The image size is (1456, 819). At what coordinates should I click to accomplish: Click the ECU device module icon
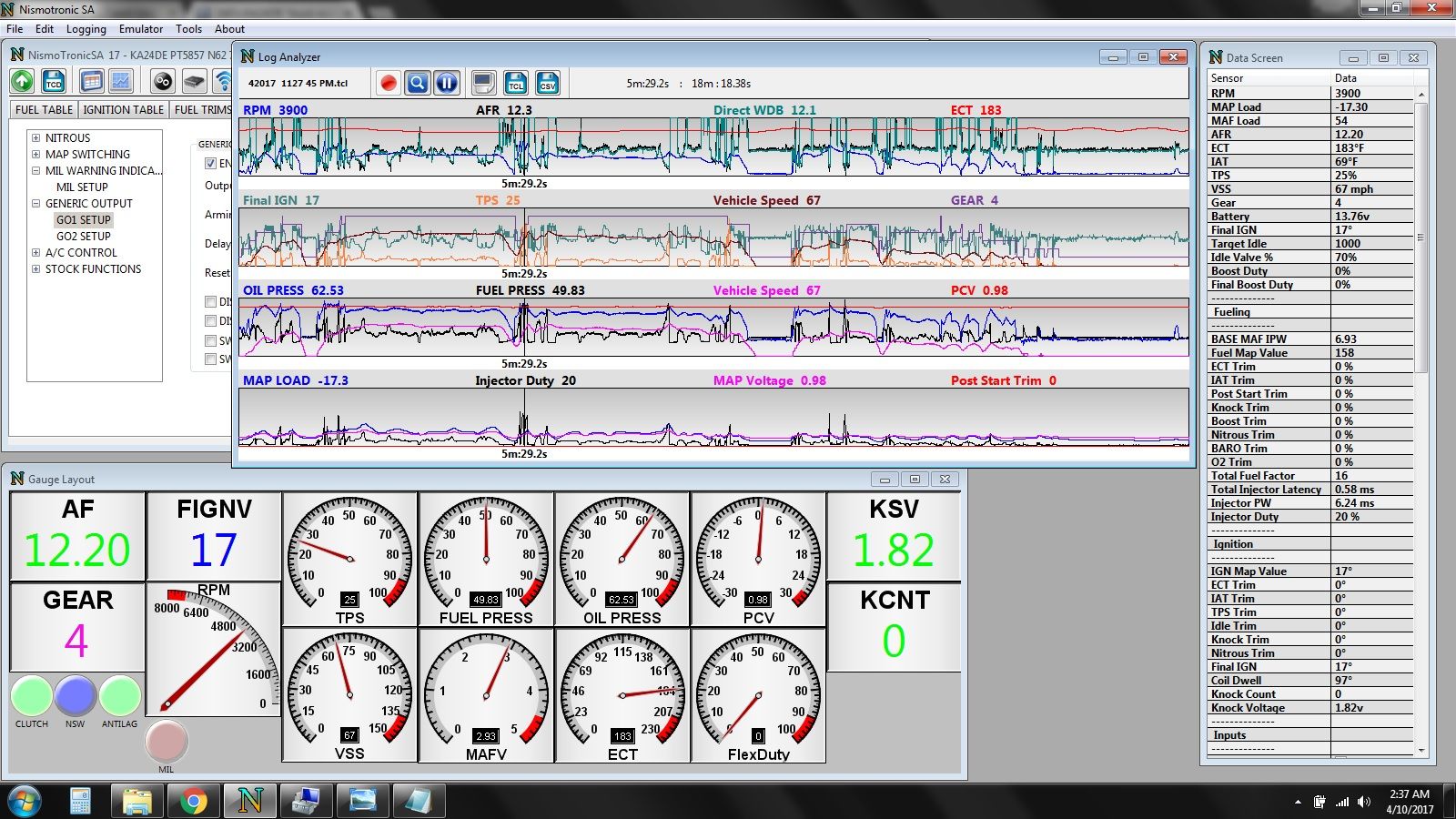pos(194,82)
